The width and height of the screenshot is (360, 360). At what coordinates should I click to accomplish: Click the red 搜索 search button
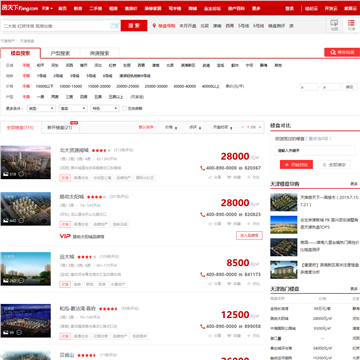134,26
